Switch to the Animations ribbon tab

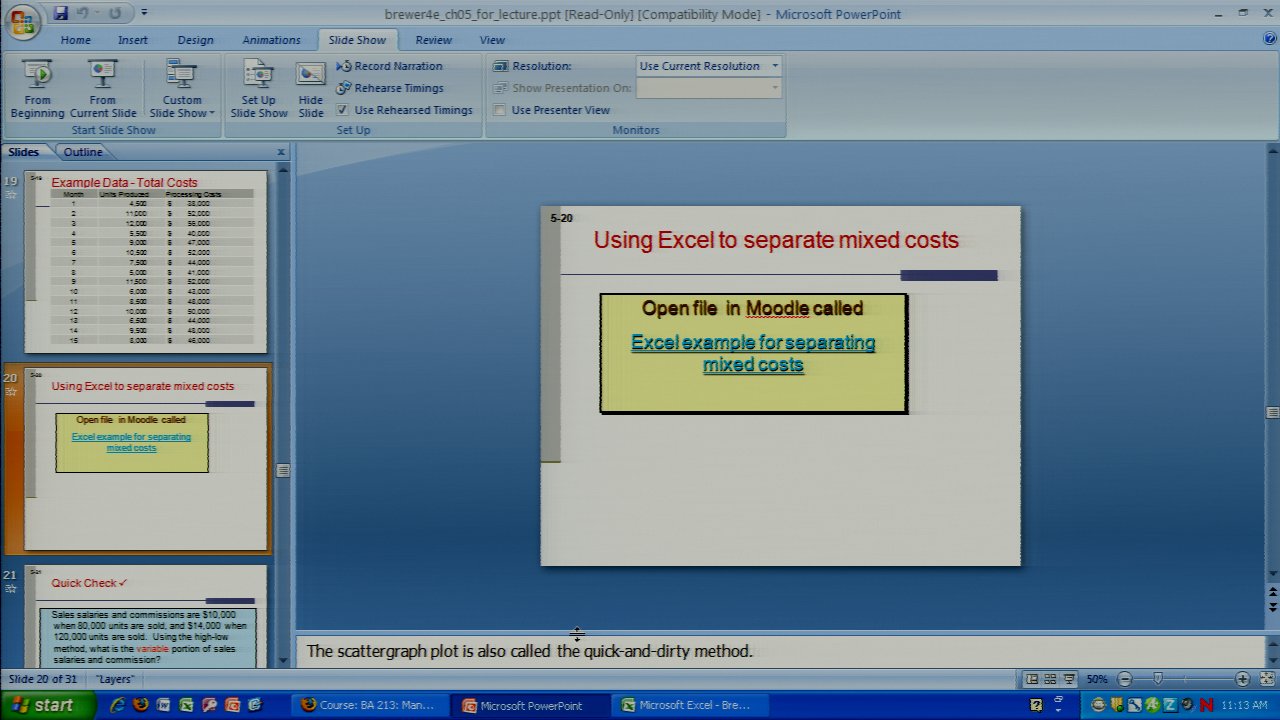point(271,40)
